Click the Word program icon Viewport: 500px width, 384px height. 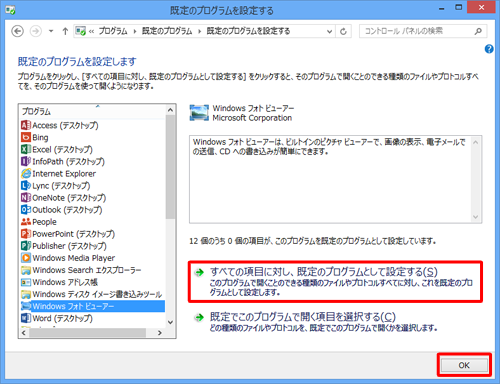pos(26,318)
